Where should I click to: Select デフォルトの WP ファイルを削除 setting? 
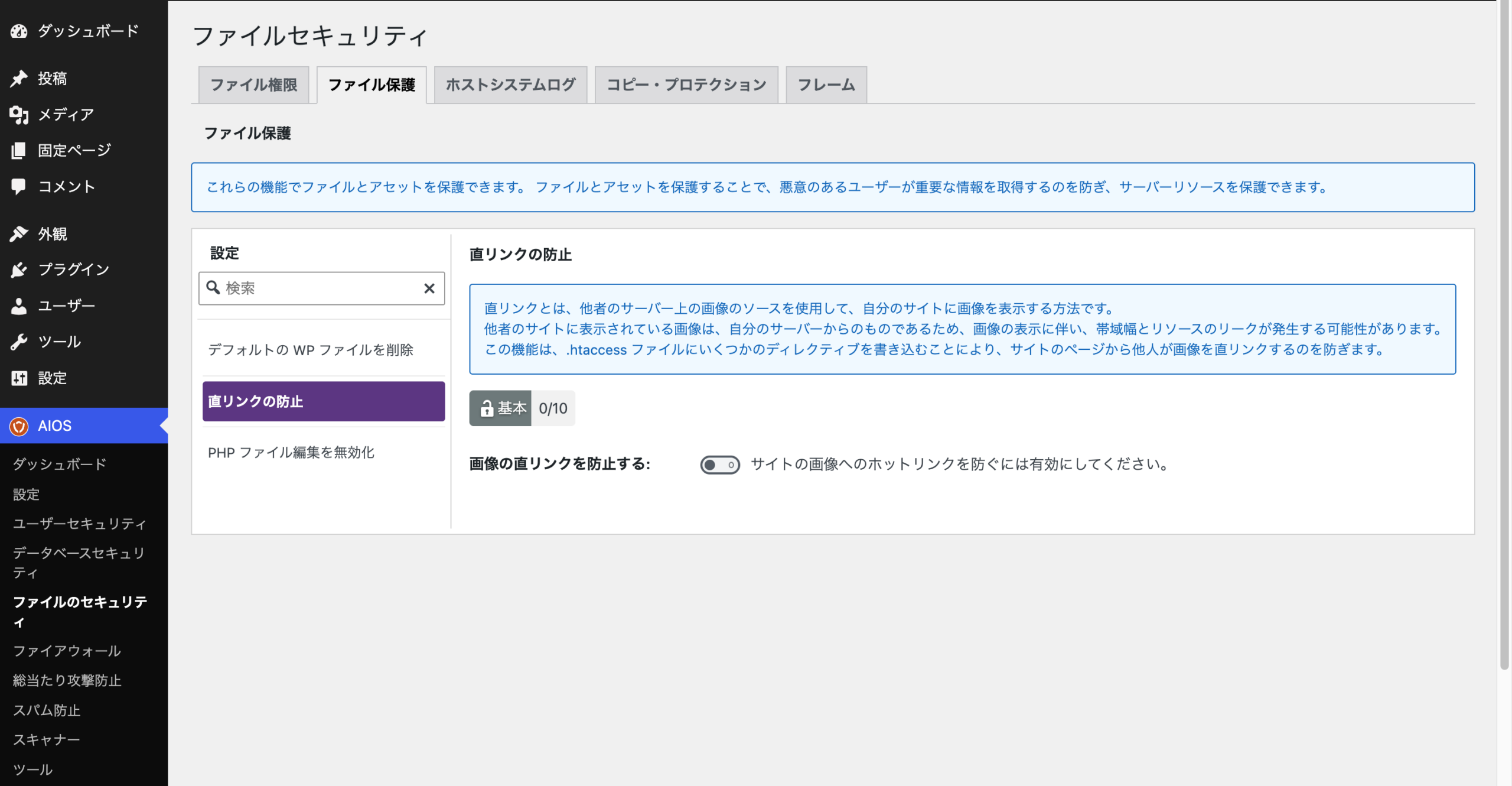click(x=323, y=350)
